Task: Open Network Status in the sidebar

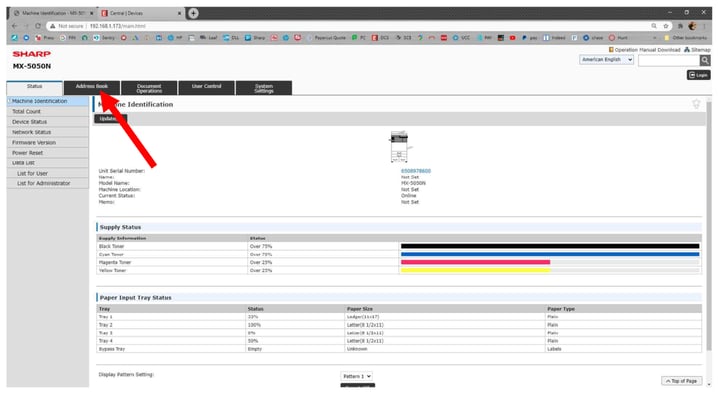Action: tap(48, 132)
